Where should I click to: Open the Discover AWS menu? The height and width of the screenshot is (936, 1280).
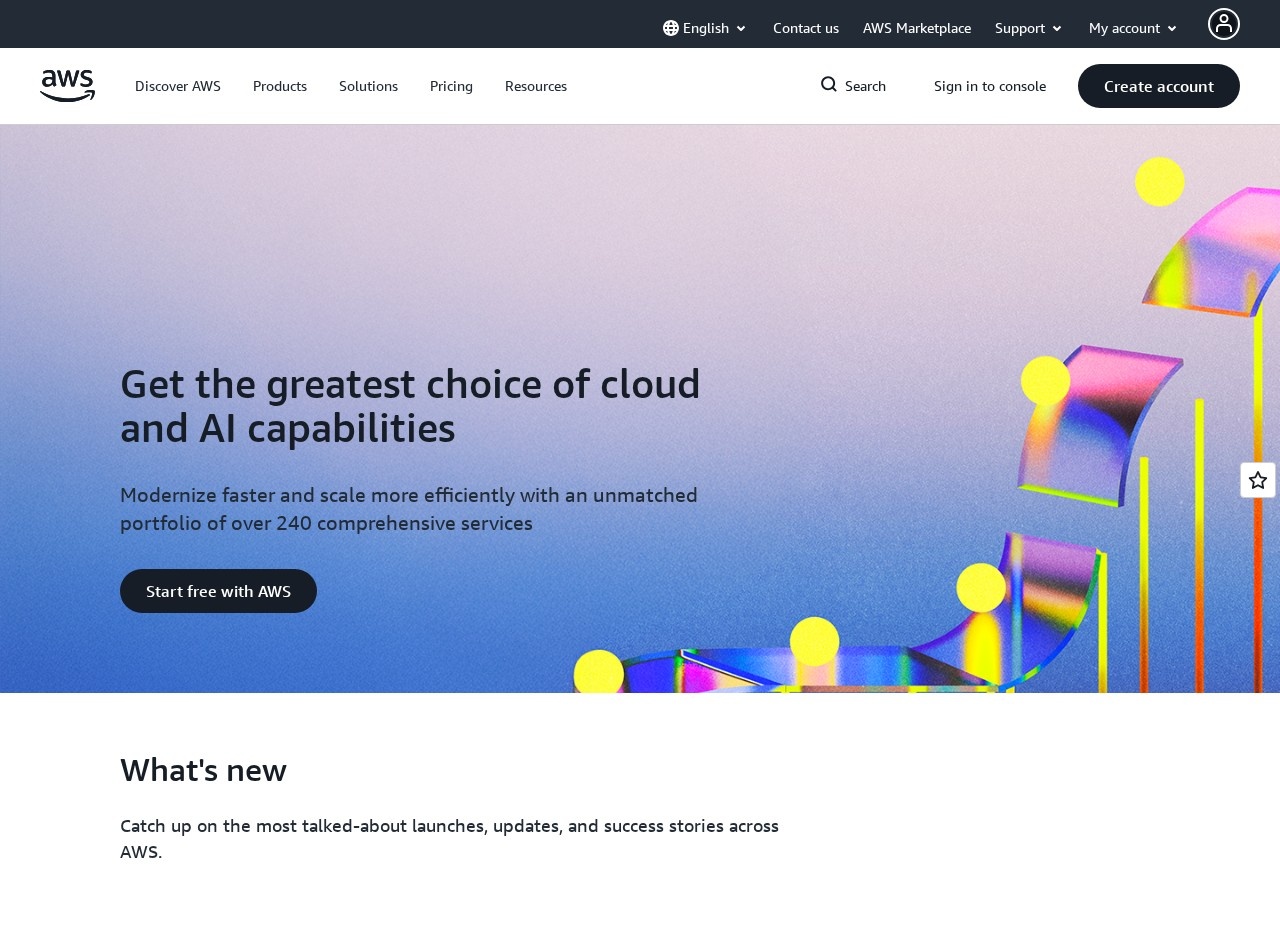click(178, 86)
